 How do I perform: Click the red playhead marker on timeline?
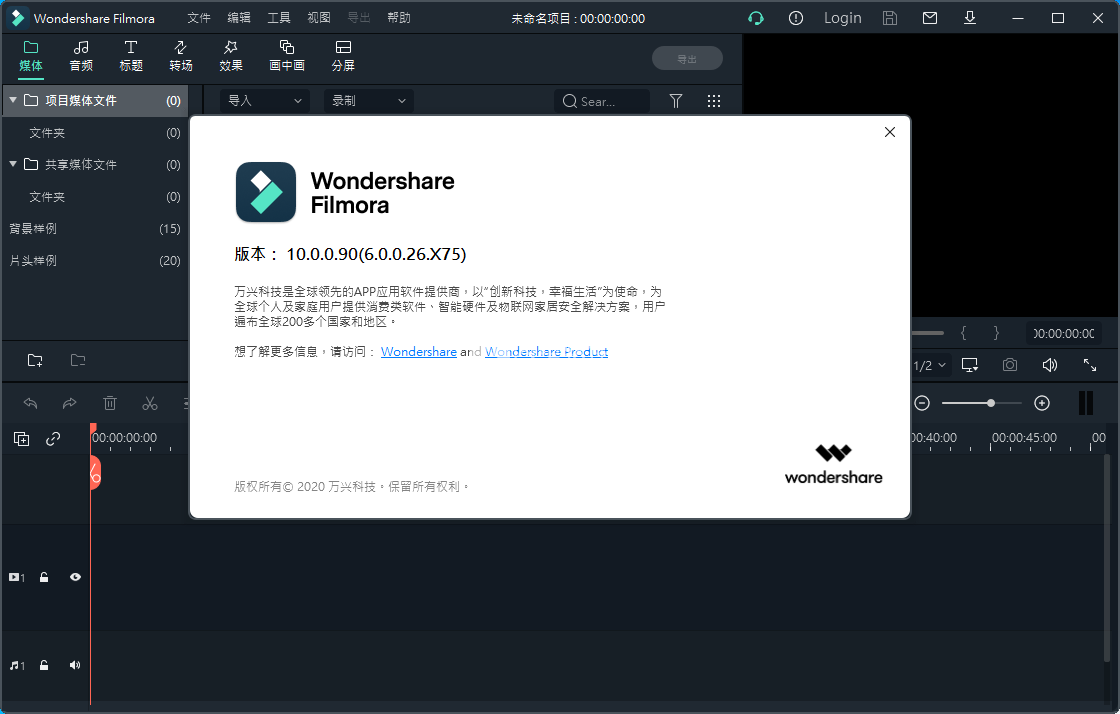[94, 471]
